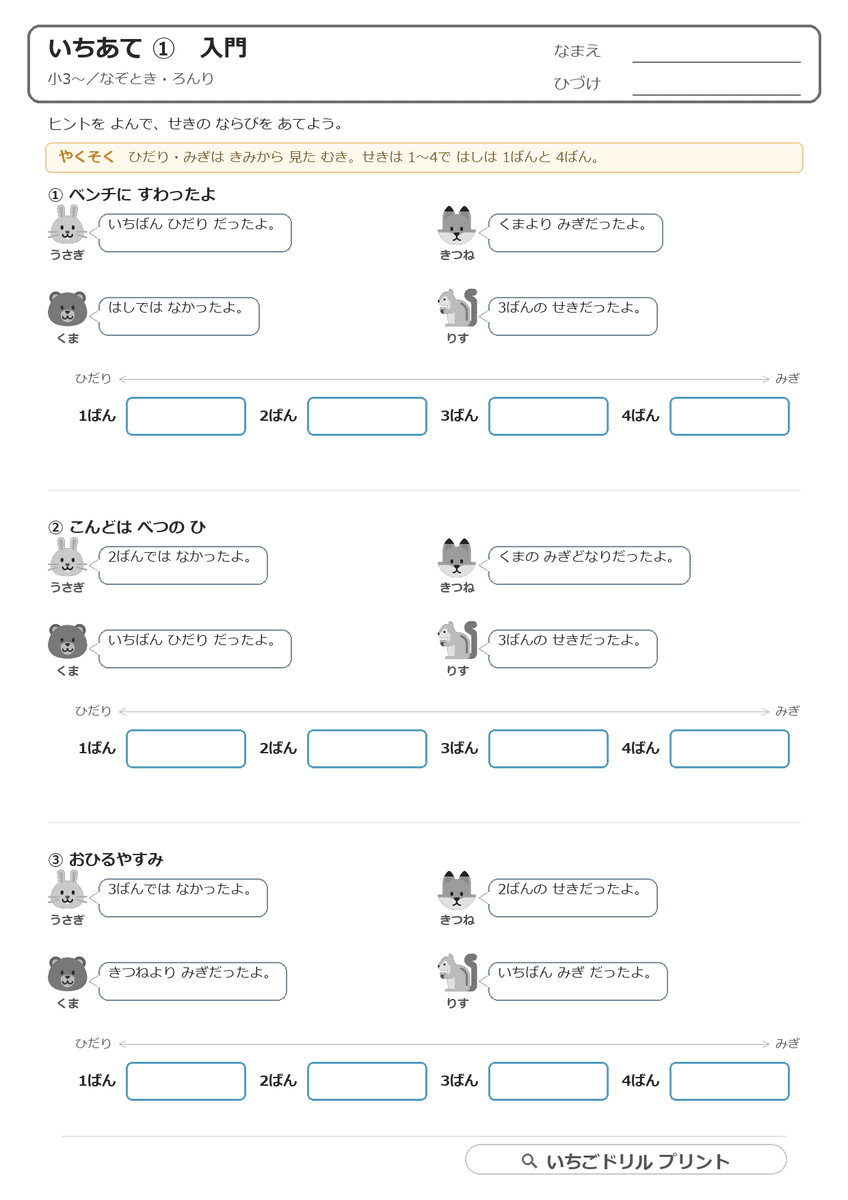Click the fox icon in puzzle 1
Image resolution: width=848 pixels, height=1200 pixels.
click(x=457, y=225)
